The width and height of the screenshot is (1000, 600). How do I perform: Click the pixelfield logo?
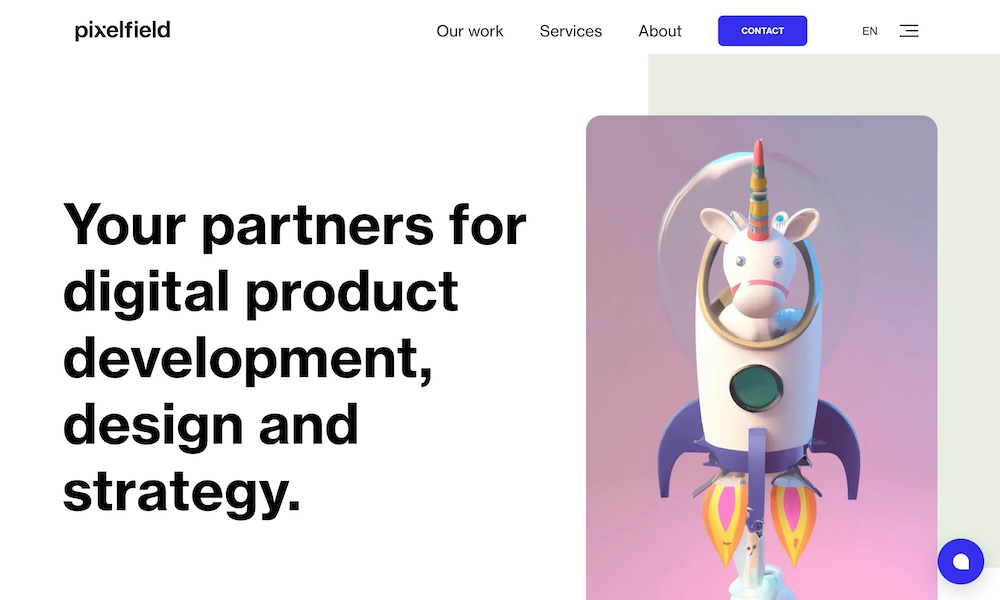tap(122, 30)
